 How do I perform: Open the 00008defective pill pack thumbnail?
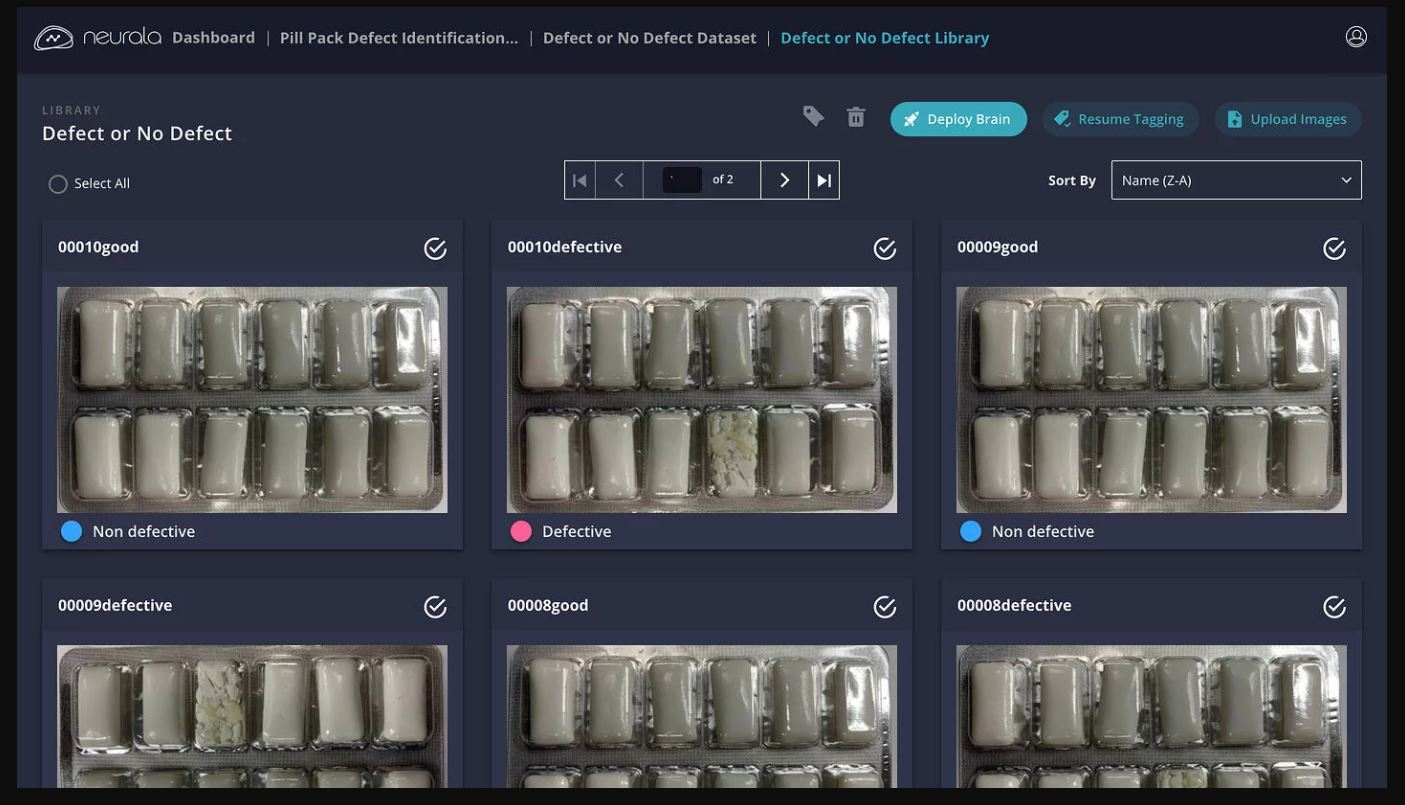point(1151,716)
